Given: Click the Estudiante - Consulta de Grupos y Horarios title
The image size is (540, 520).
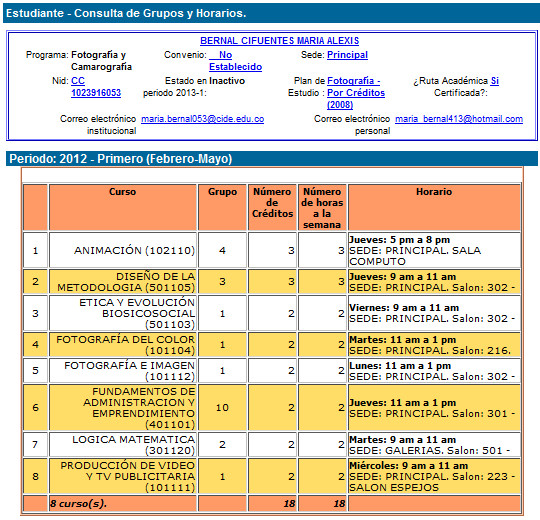Looking at the screenshot, I should [x=126, y=13].
